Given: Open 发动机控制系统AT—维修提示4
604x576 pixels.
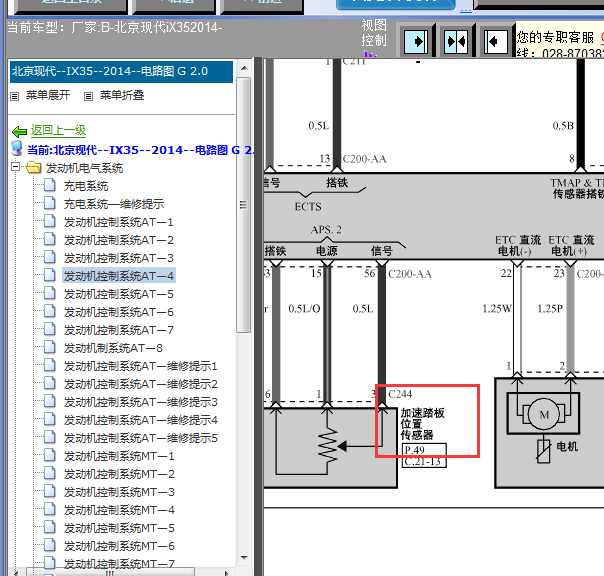Looking at the screenshot, I should [141, 420].
